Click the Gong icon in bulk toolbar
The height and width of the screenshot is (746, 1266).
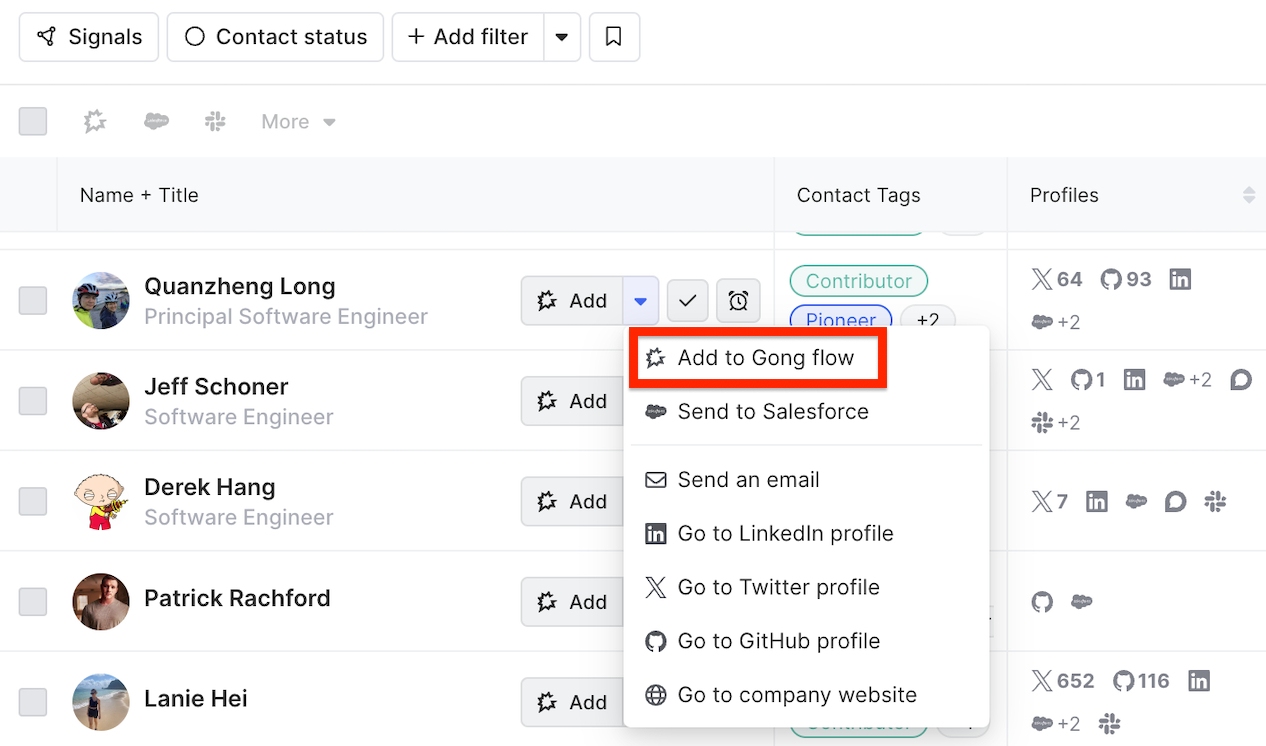95,122
